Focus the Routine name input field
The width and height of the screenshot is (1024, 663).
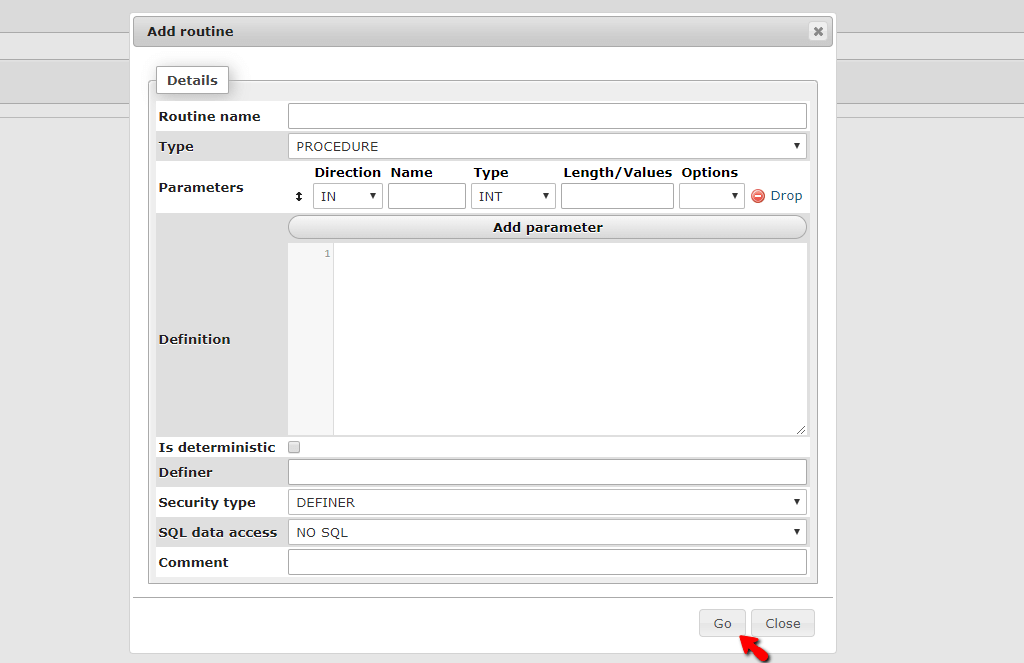pos(547,116)
